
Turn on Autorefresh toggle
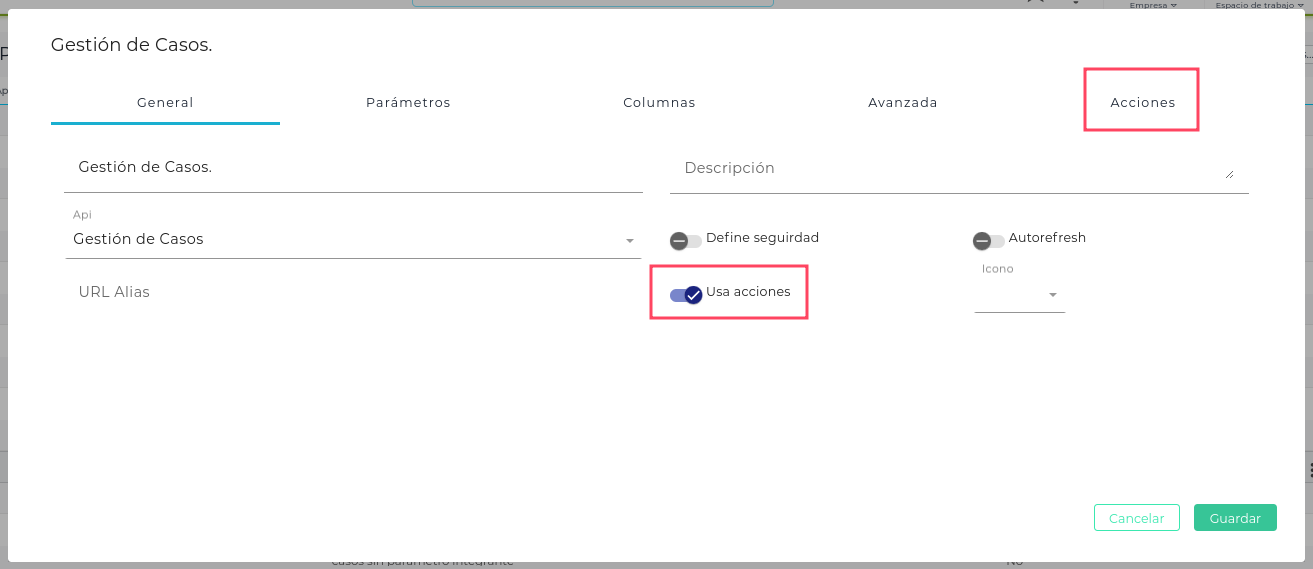(x=988, y=240)
